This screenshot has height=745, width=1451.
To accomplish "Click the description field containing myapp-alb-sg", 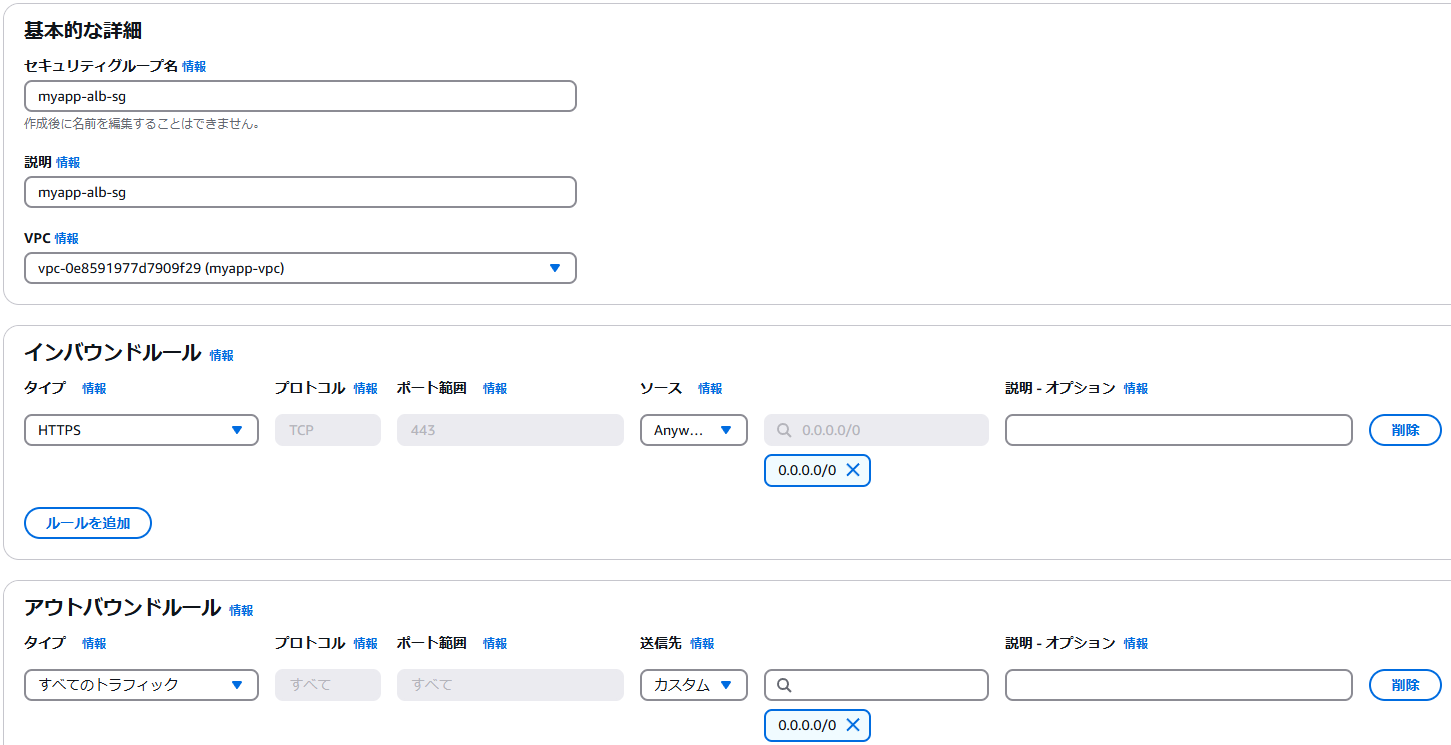I will coord(300,192).
